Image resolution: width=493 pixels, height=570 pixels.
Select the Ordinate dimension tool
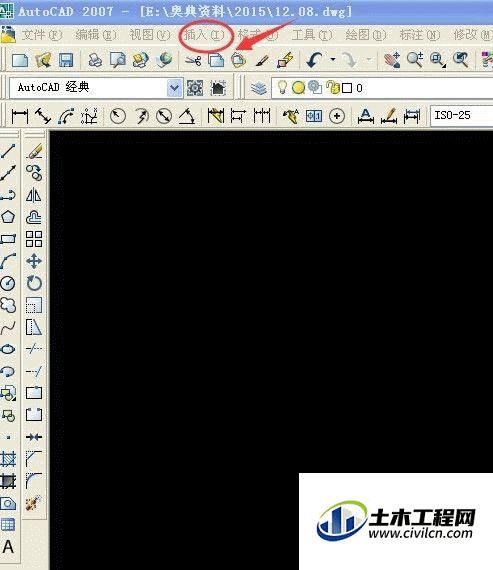pos(89,116)
